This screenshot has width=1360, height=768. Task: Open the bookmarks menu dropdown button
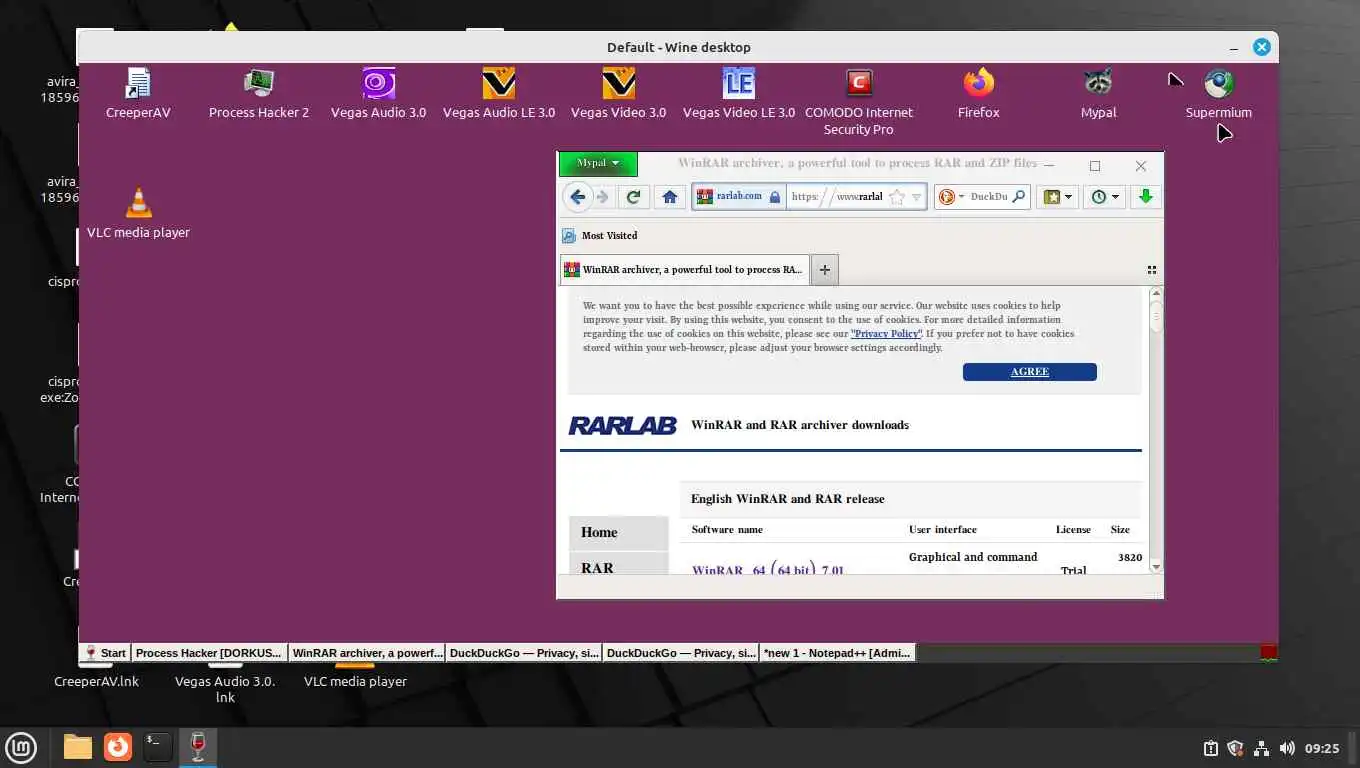(x=1058, y=197)
